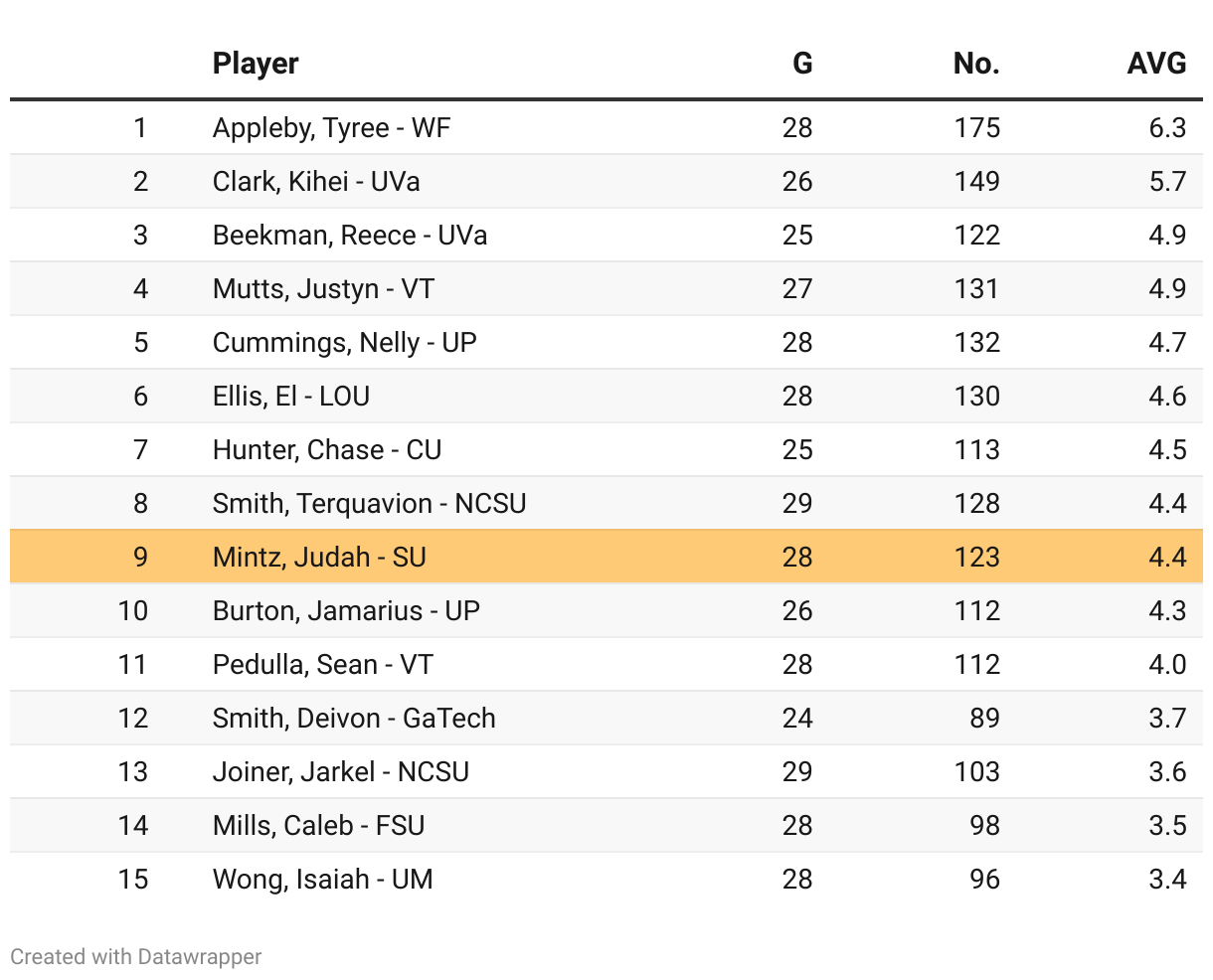Screen dimensions: 1213x980
Task: Select Burton, Jamarius - UP entry
Action: pyautogui.click(x=346, y=611)
